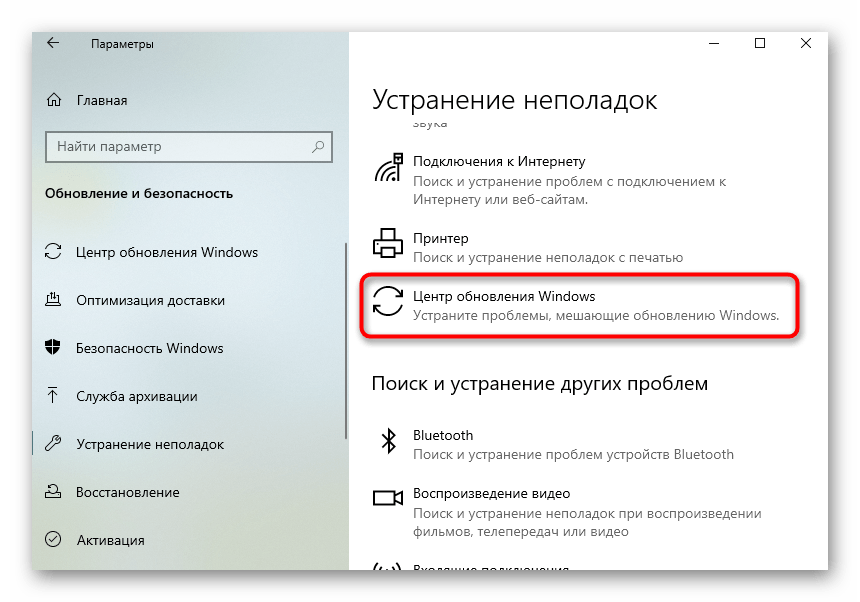Click the Backup service upward arrow icon
The width and height of the screenshot is (860, 602).
click(x=53, y=395)
